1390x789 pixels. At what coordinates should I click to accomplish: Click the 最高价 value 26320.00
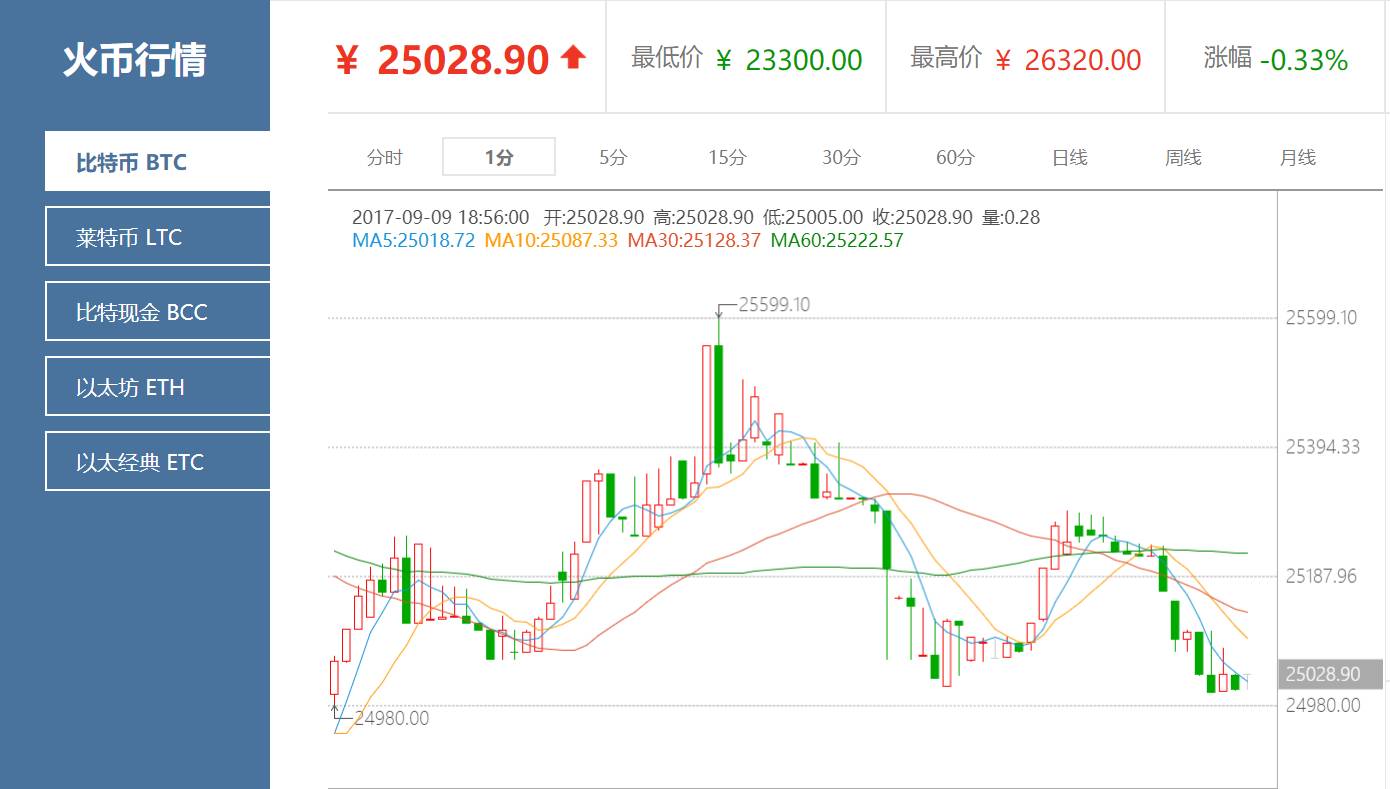[1083, 60]
